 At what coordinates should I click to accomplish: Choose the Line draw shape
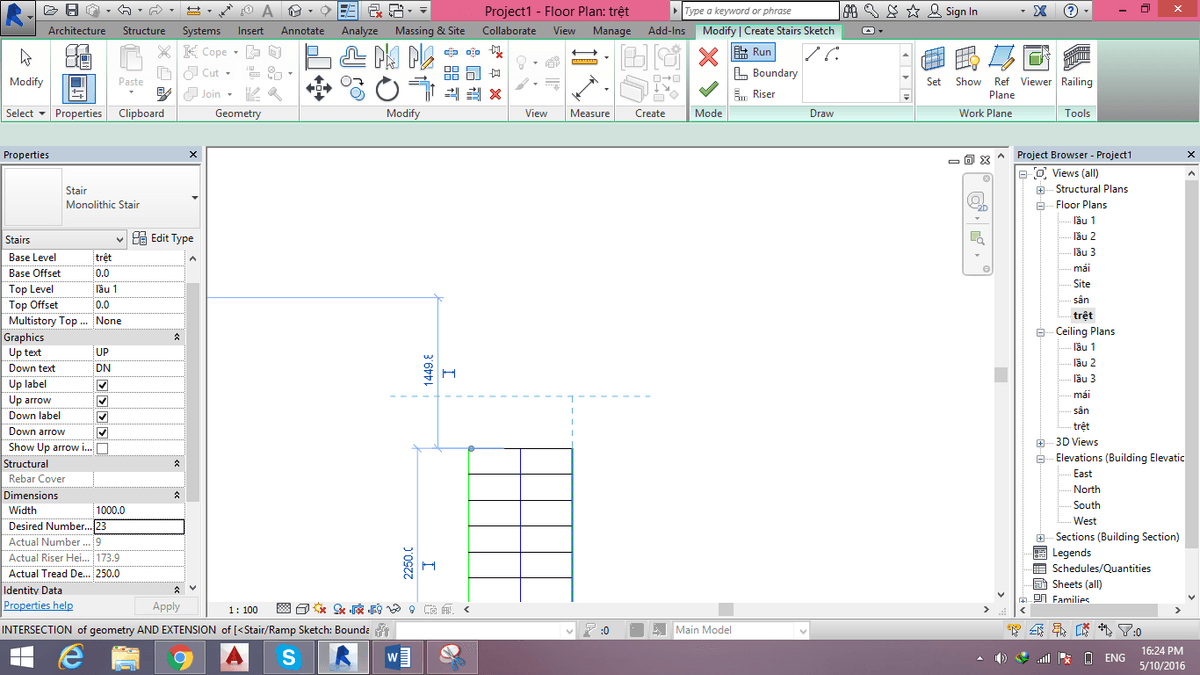[812, 53]
